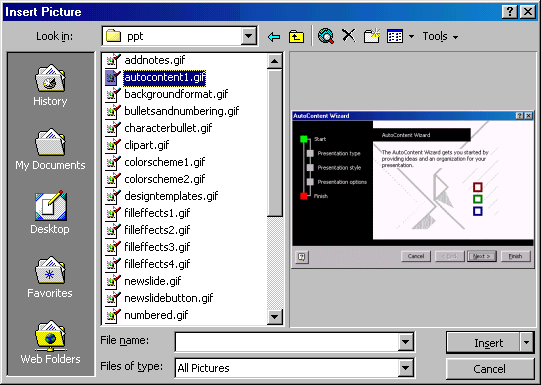The image size is (541, 385).
Task: Open Web Folders in the places bar
Action: [50, 342]
